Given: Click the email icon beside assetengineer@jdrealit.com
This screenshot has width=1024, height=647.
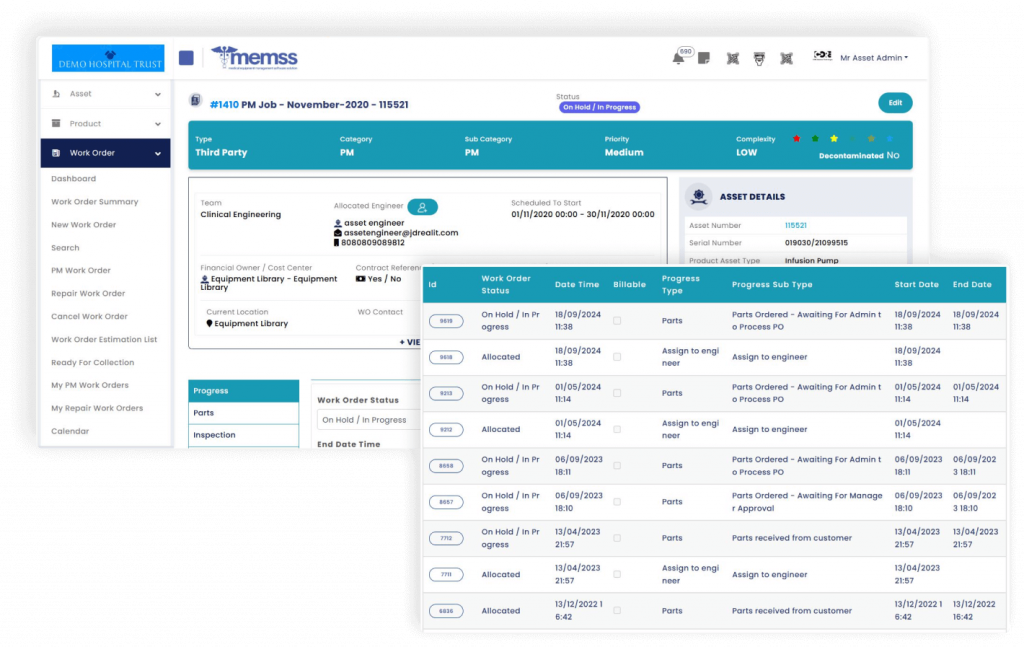Looking at the screenshot, I should (x=338, y=233).
